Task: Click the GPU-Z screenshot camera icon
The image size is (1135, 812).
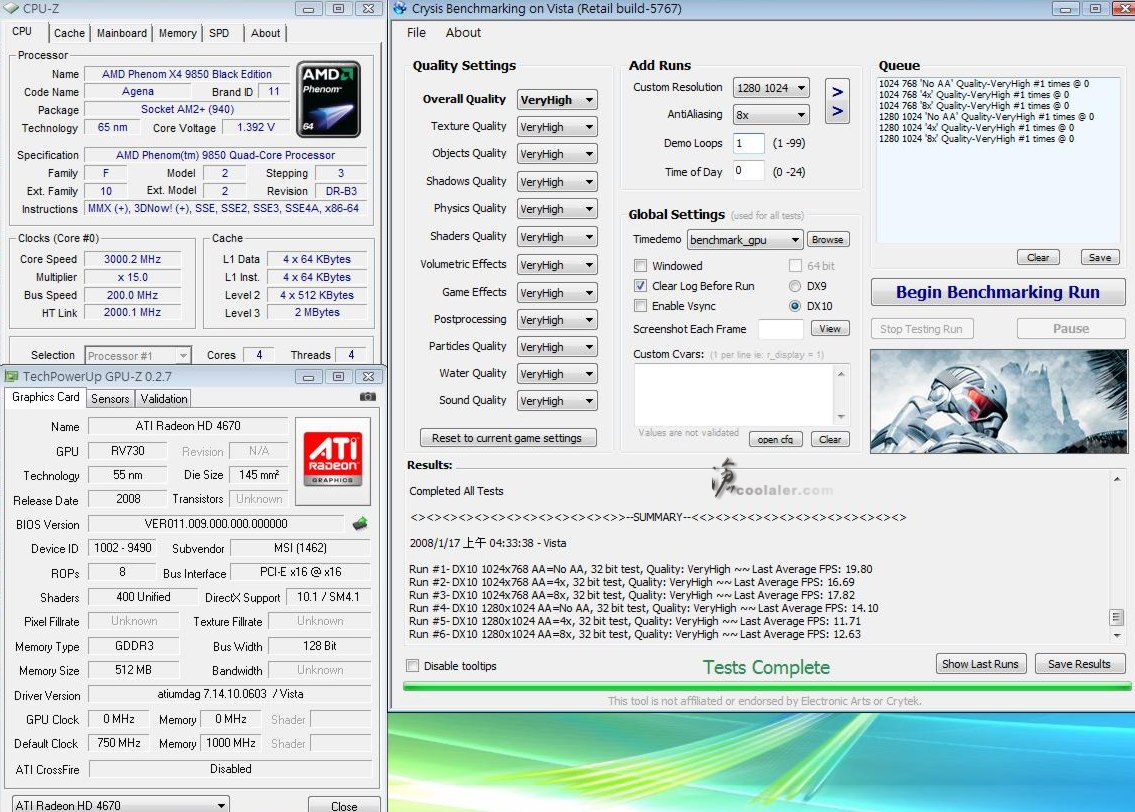Action: point(368,397)
